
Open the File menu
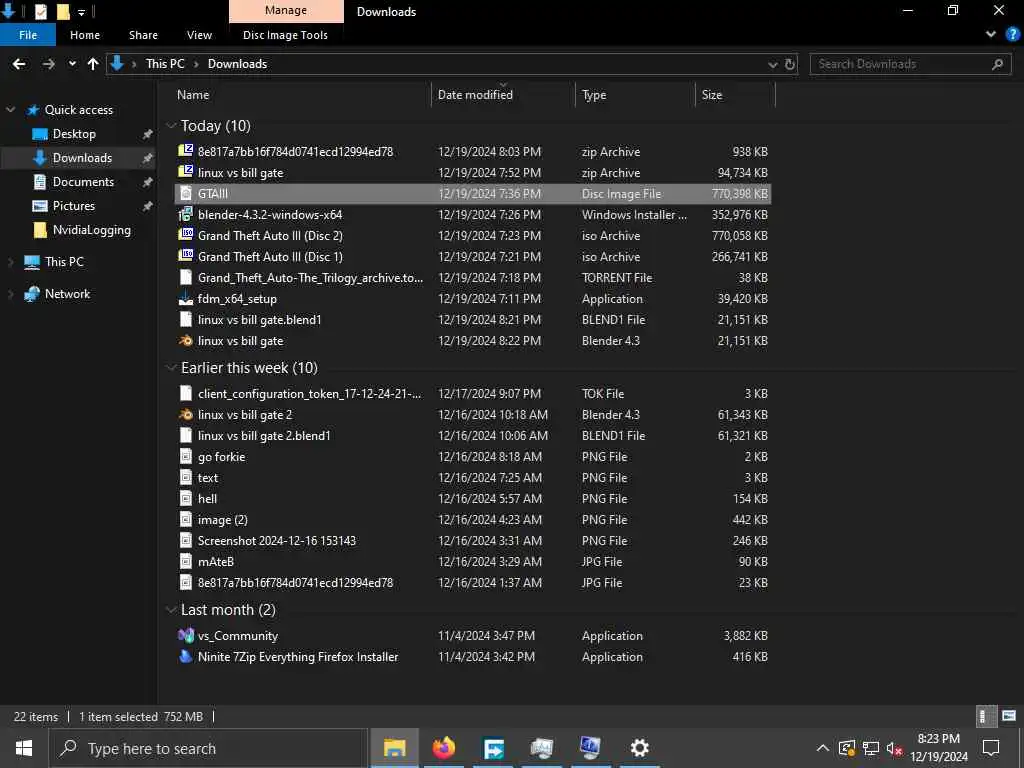[28, 35]
